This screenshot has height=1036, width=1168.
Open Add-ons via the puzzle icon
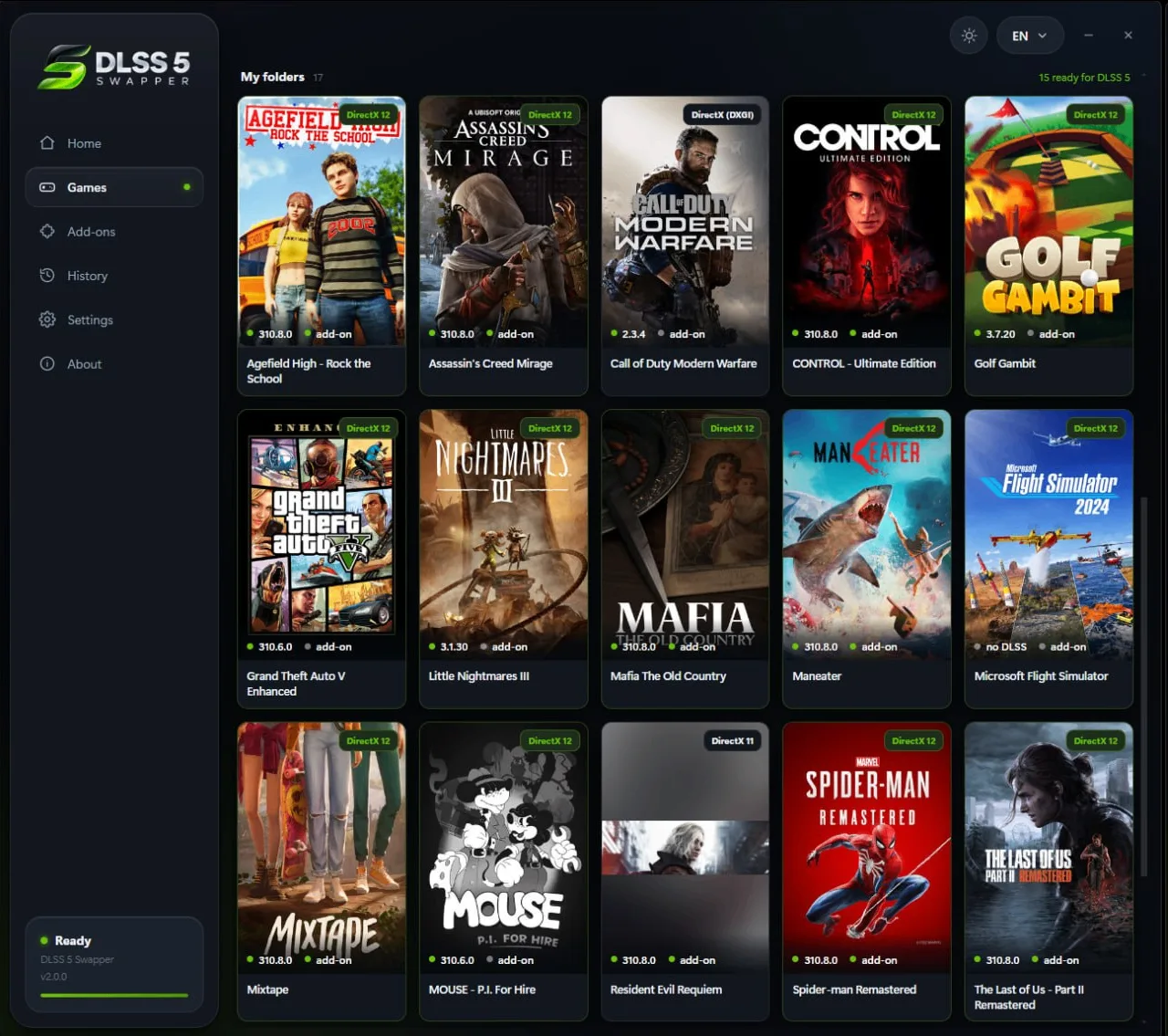coord(47,232)
